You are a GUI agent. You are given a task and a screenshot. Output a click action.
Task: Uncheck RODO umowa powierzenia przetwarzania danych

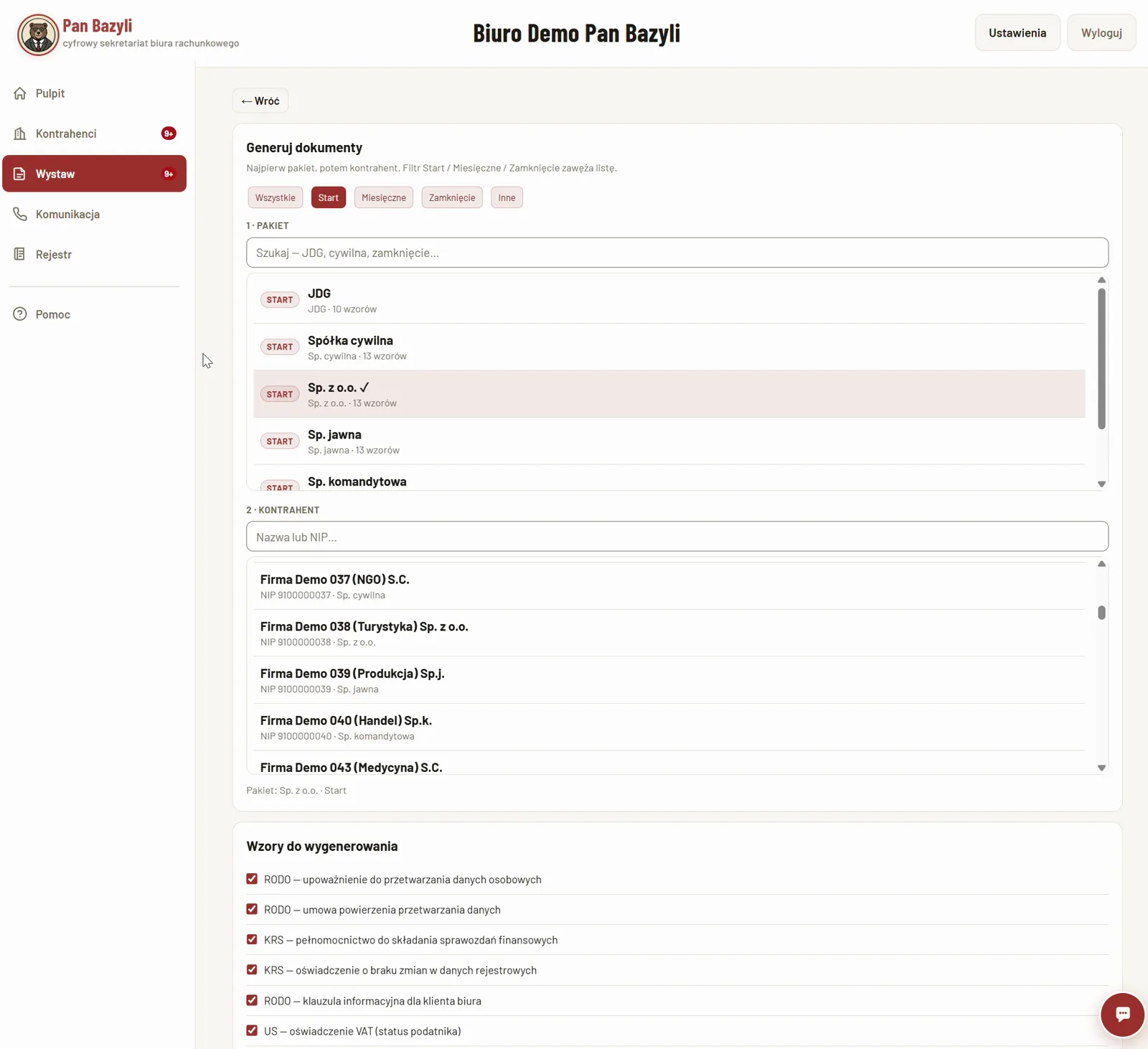(252, 909)
